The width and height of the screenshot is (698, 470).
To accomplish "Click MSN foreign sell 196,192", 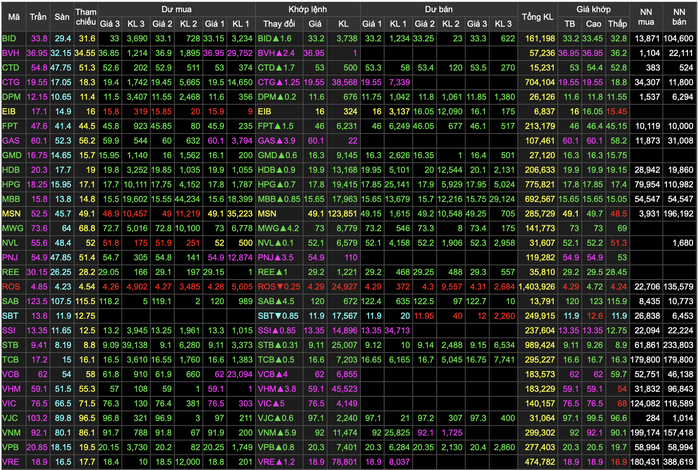I will pyautogui.click(x=678, y=214).
